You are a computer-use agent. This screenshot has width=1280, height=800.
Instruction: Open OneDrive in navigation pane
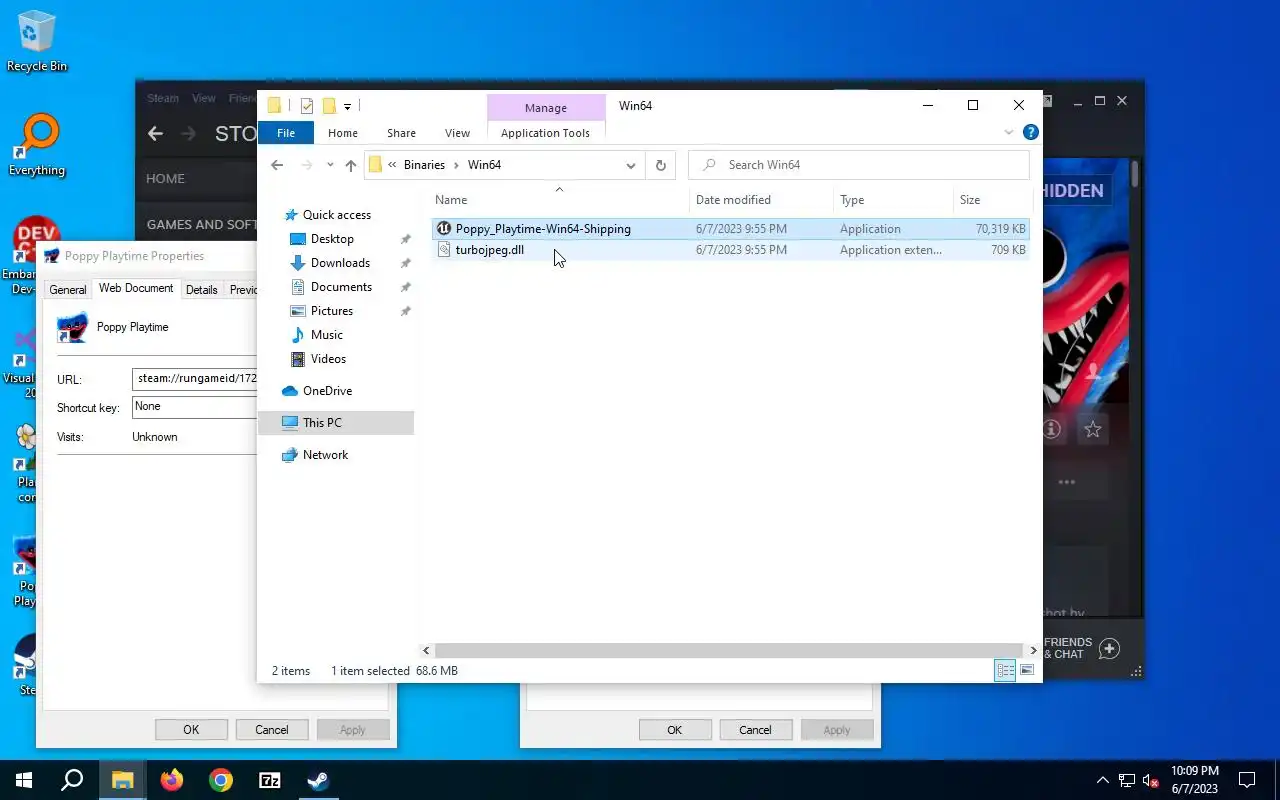(x=327, y=391)
